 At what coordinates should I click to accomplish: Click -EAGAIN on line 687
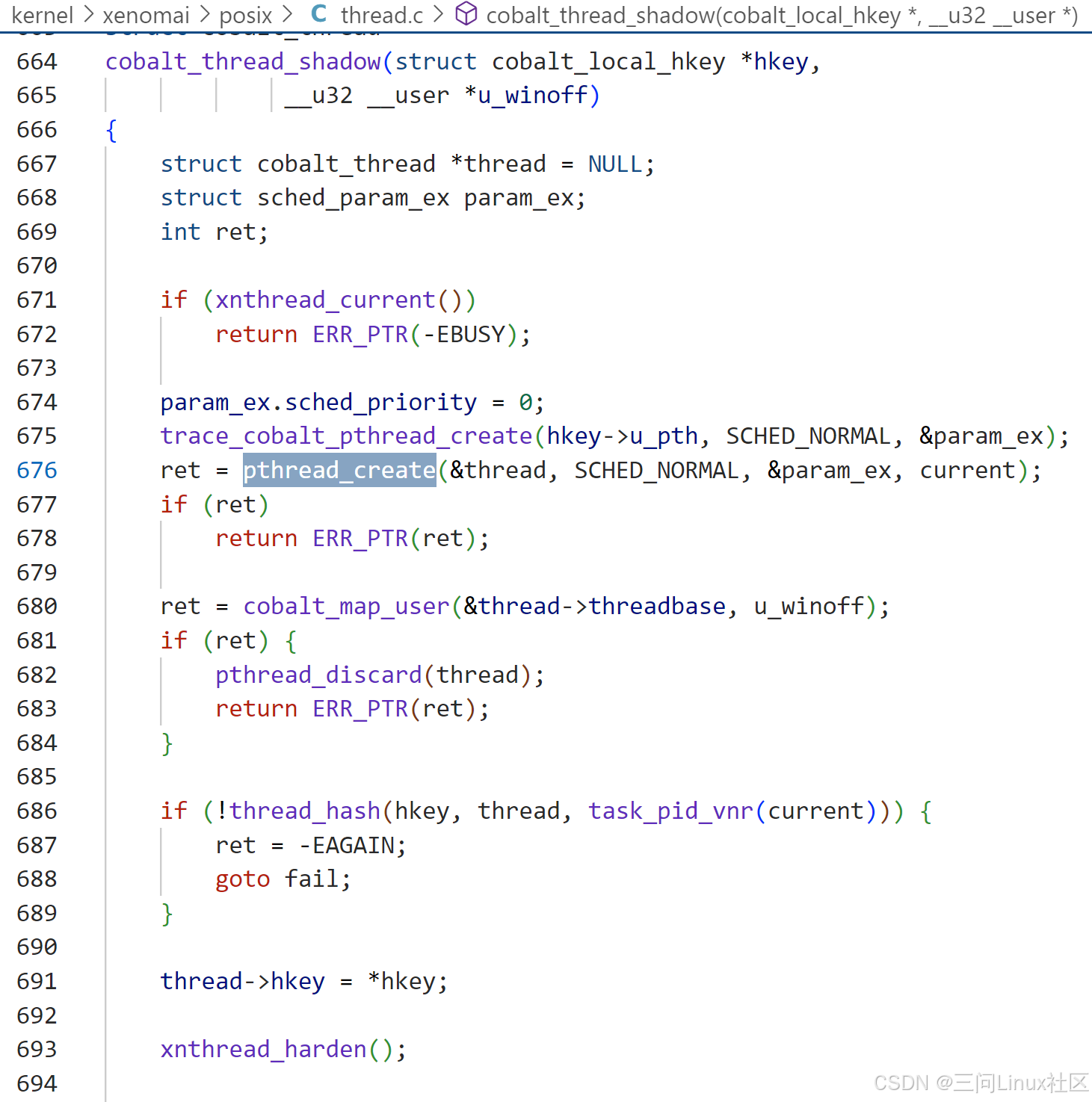click(x=346, y=845)
